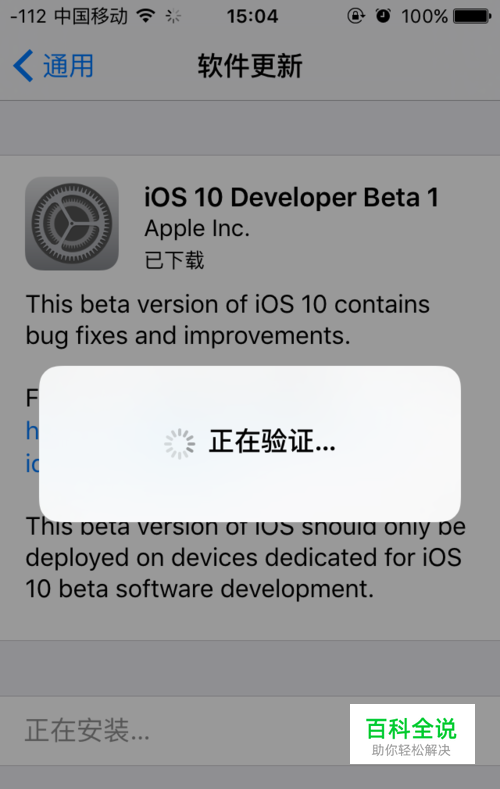Tap the verifying spinner in dialog
500x789 pixels.
(180, 444)
